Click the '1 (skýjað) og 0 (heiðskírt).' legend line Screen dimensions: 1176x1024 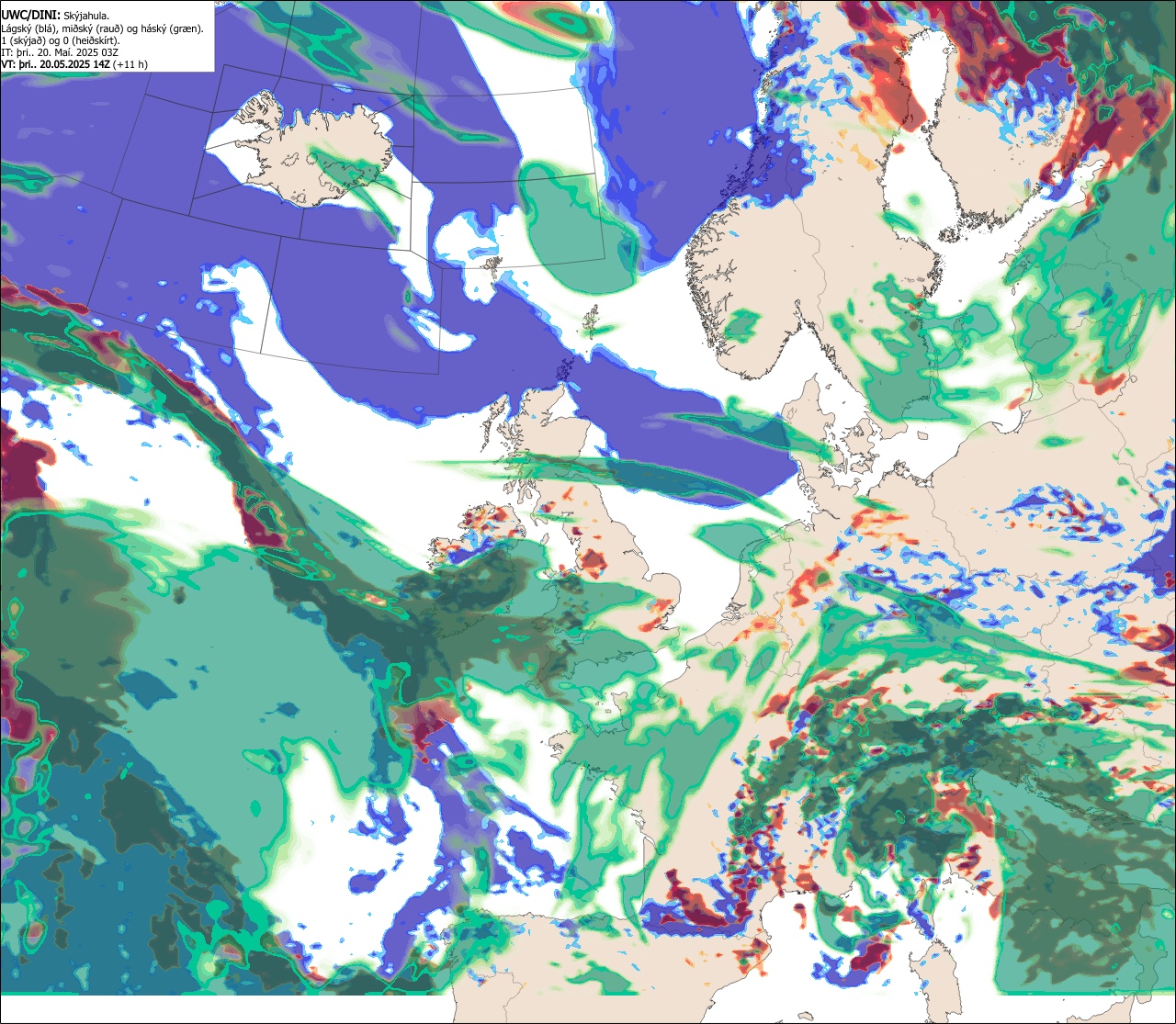pos(61,40)
